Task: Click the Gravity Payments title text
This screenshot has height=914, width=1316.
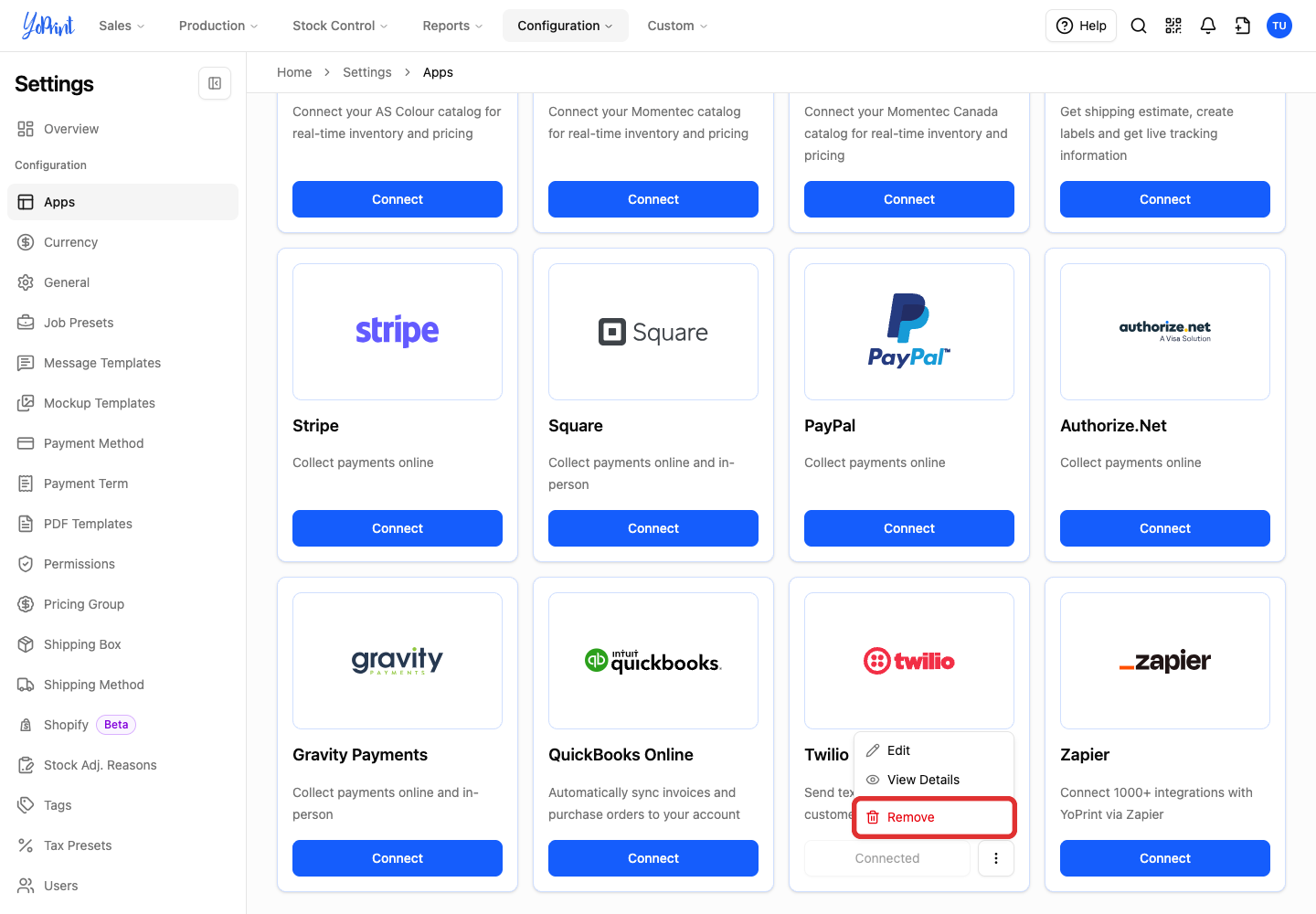Action: (360, 755)
